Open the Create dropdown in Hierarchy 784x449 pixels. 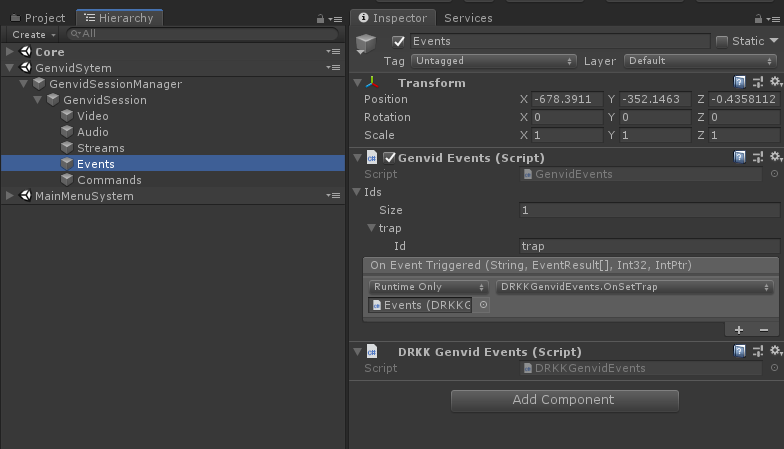tap(34, 34)
